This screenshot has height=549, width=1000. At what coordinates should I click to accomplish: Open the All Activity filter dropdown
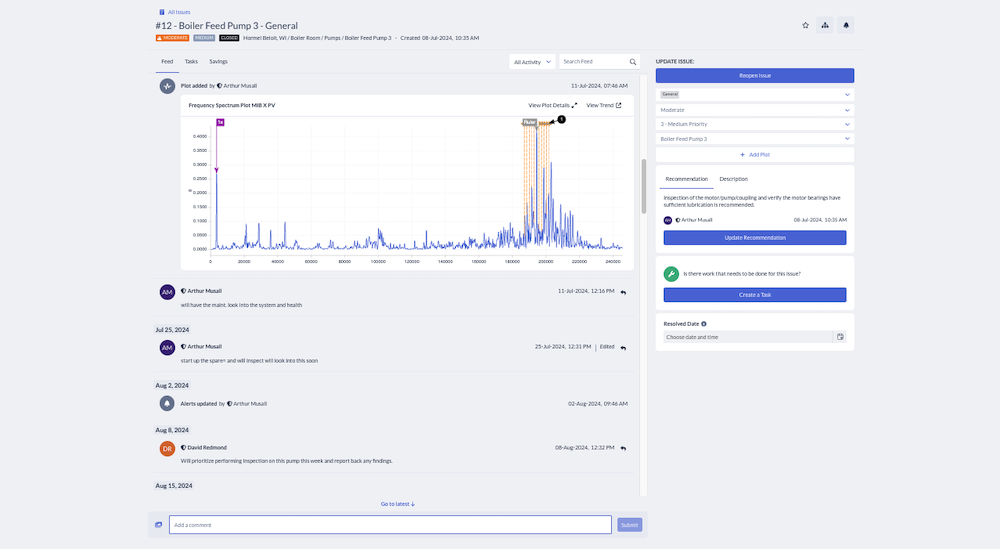pyautogui.click(x=531, y=62)
